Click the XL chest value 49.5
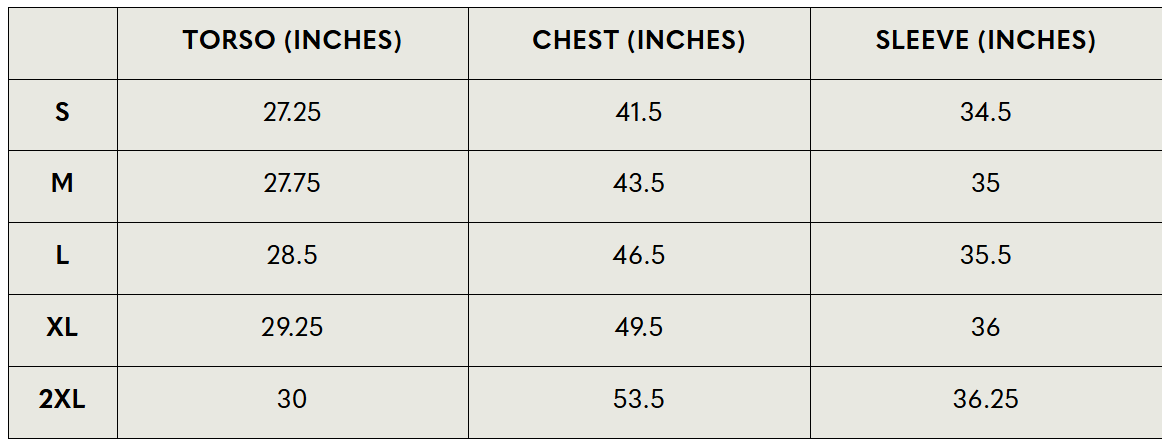 (639, 328)
